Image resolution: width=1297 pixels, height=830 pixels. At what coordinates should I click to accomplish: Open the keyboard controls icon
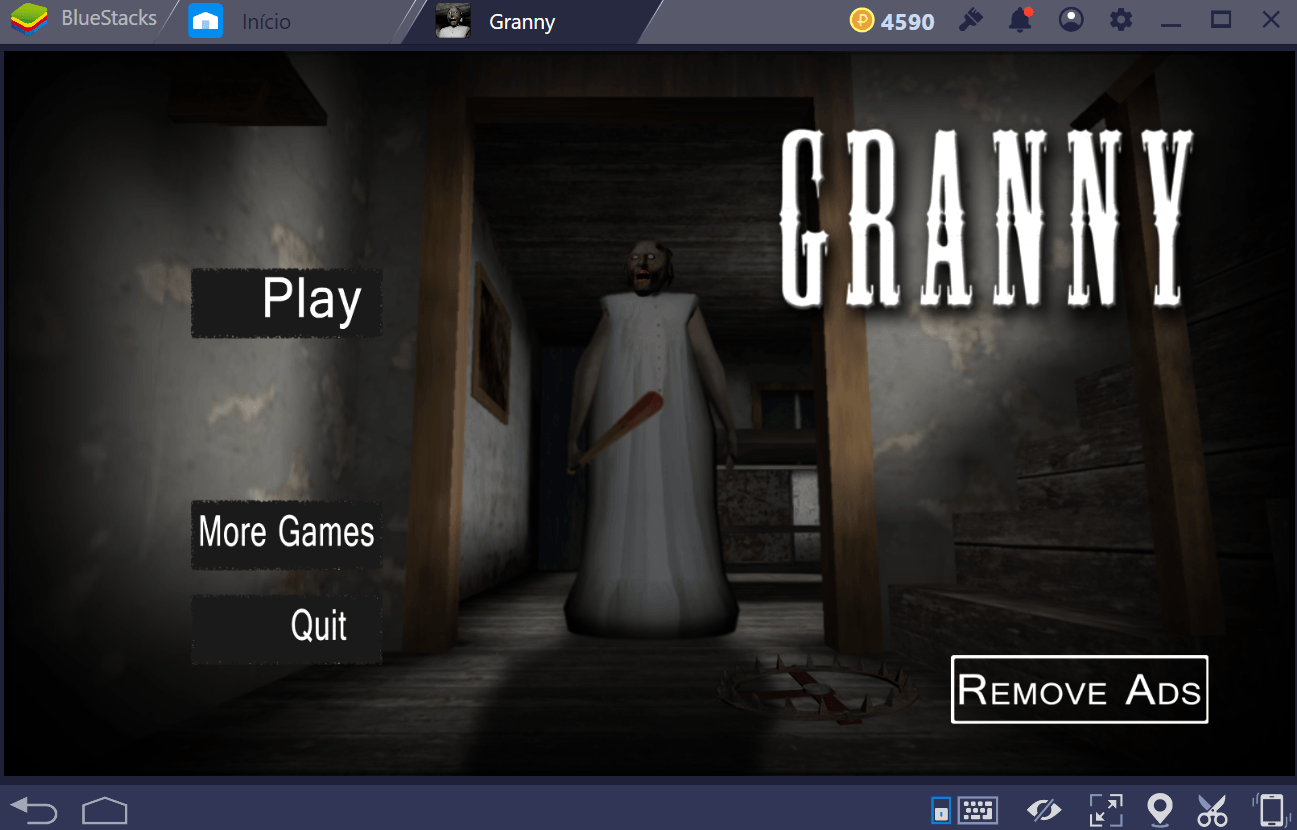(978, 809)
